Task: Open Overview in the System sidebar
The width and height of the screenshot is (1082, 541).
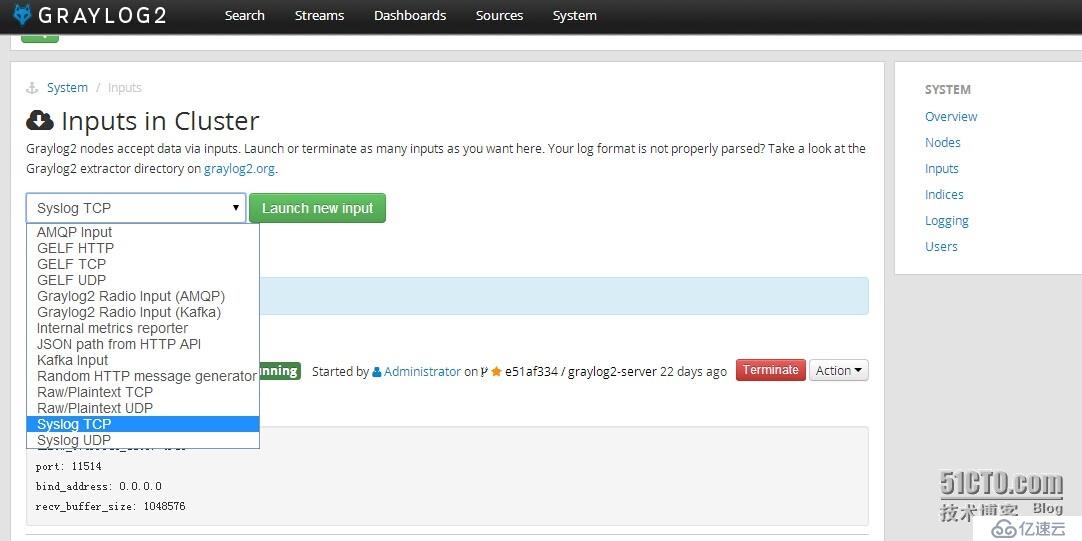Action: click(x=951, y=117)
